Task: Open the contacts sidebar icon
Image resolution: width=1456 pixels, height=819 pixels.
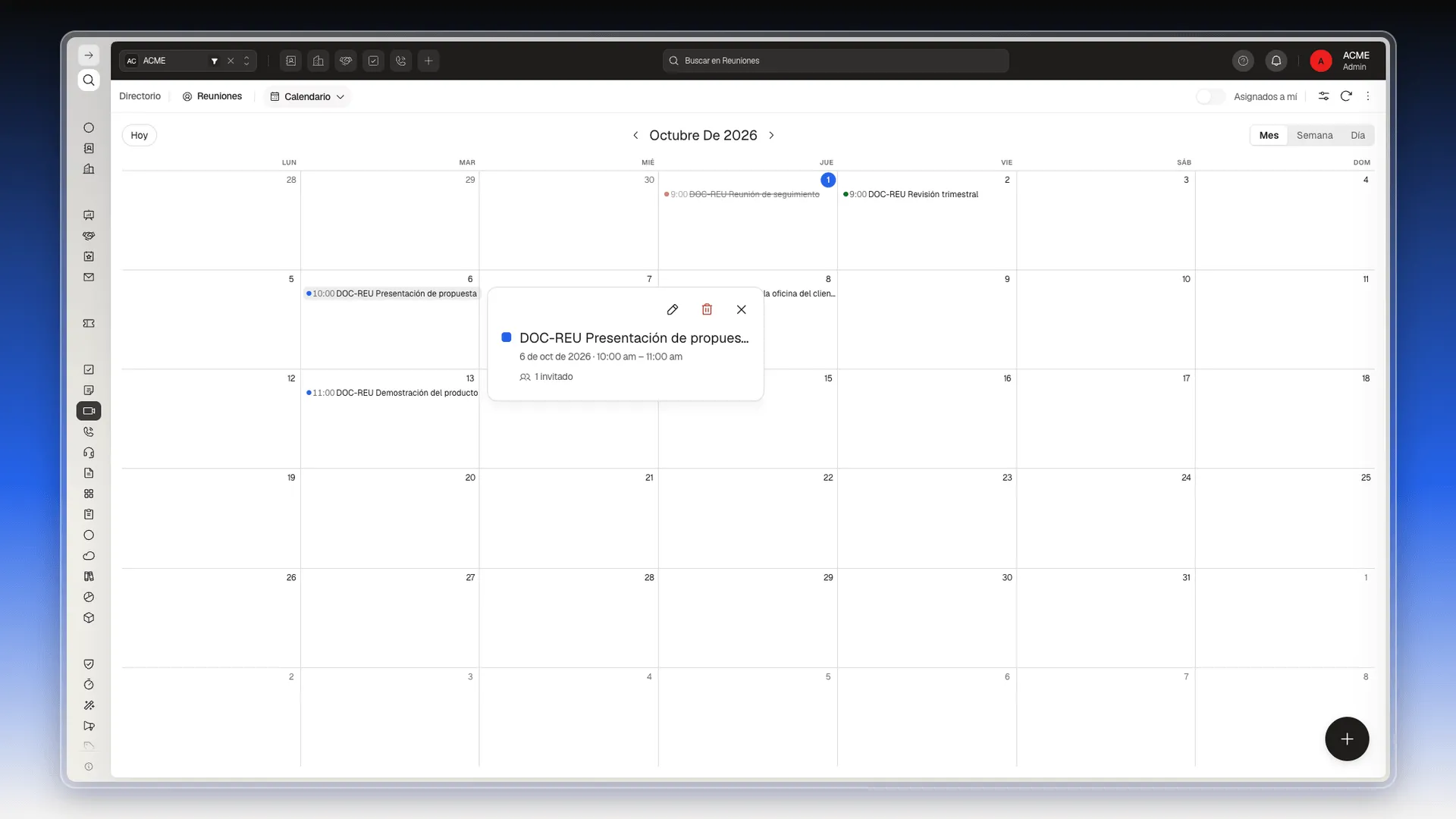Action: coord(89,149)
